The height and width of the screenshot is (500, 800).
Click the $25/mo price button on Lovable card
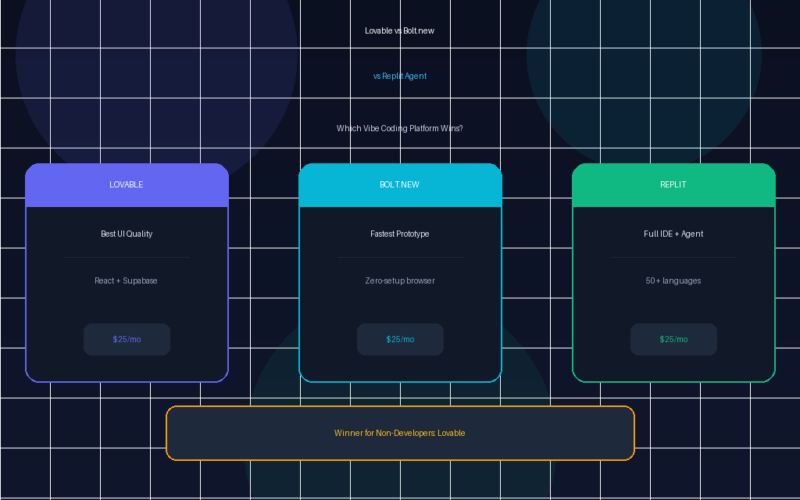[x=127, y=339]
